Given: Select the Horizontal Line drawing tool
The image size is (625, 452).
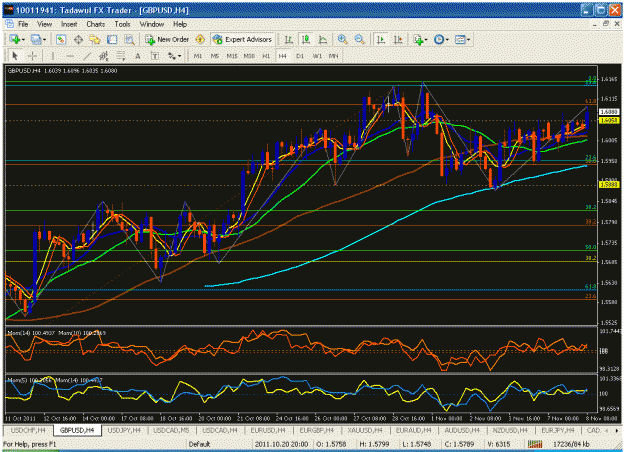Looking at the screenshot, I should [70, 56].
